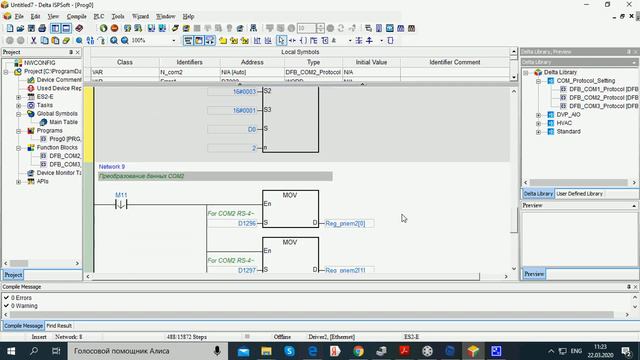This screenshot has height=360, width=640.
Task: Click the taskbar microphone icon
Action: [217, 351]
